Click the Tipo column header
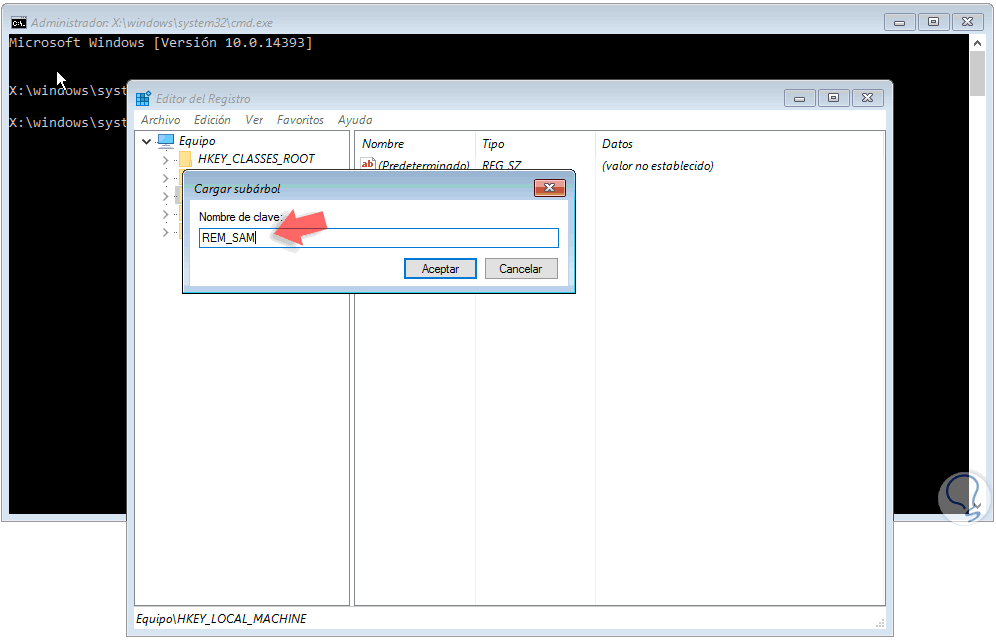This screenshot has height=640, width=996. [493, 144]
